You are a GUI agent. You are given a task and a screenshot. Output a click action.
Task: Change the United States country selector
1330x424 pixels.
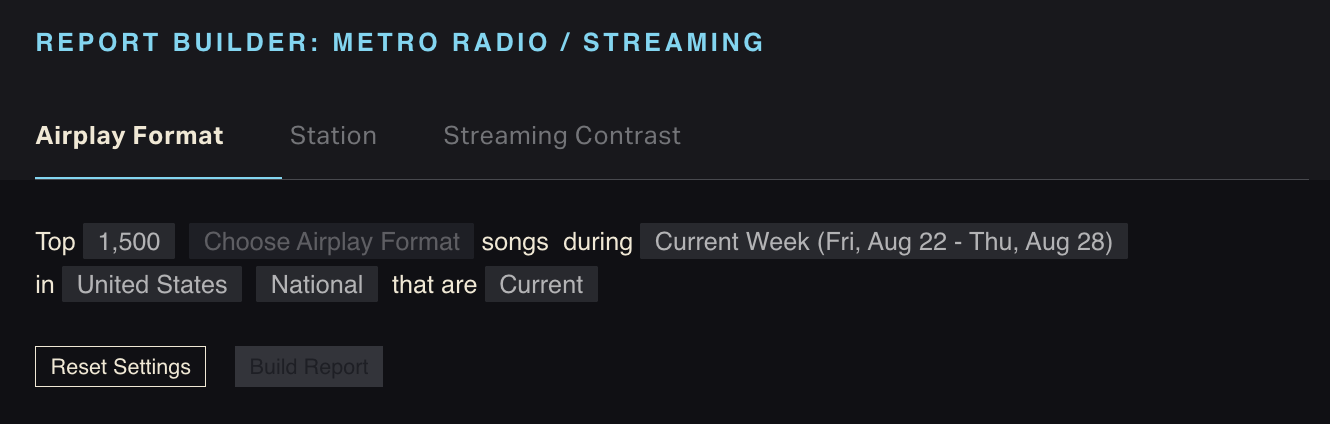click(152, 285)
